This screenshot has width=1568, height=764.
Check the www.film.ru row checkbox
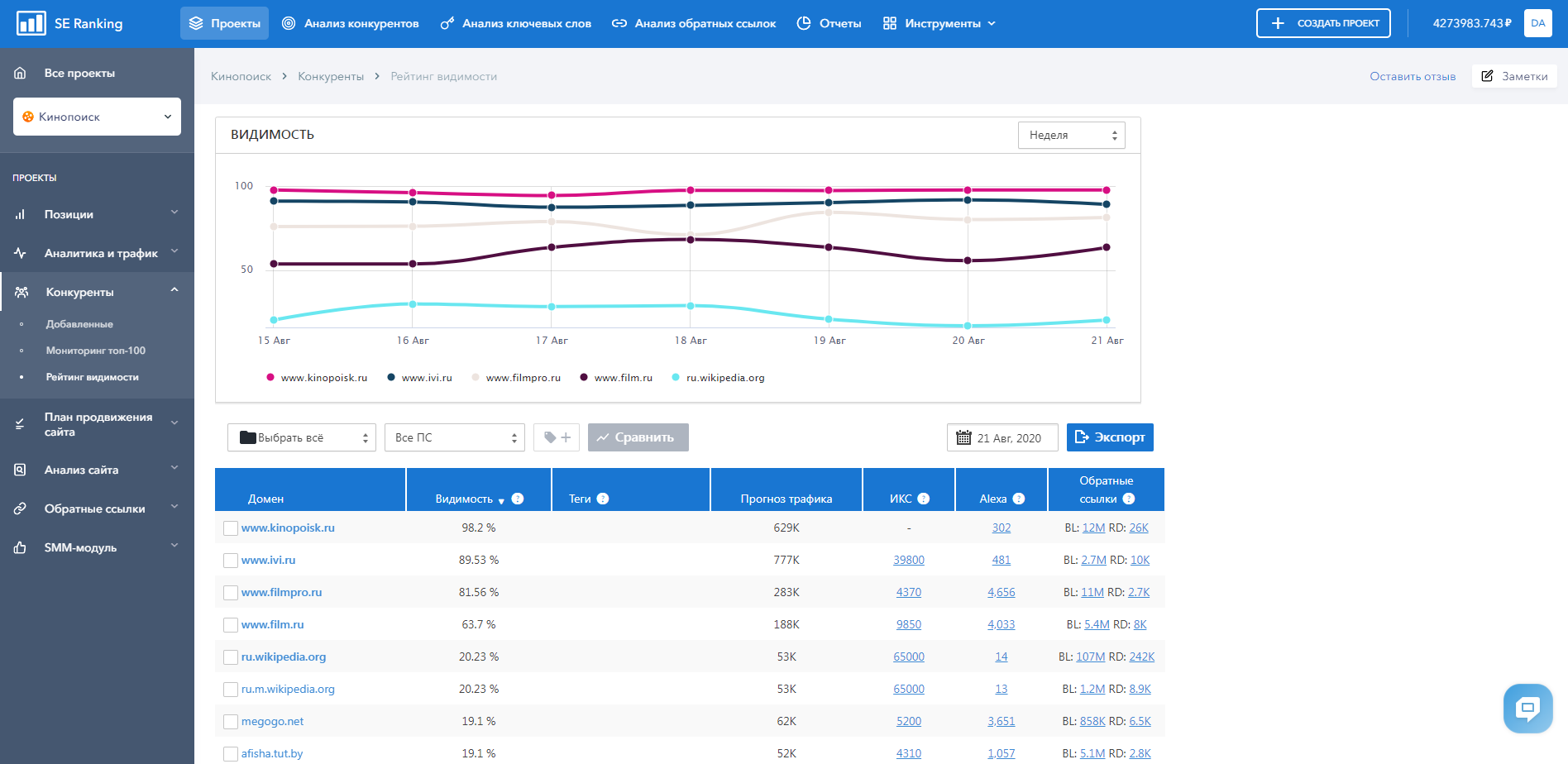[x=231, y=625]
